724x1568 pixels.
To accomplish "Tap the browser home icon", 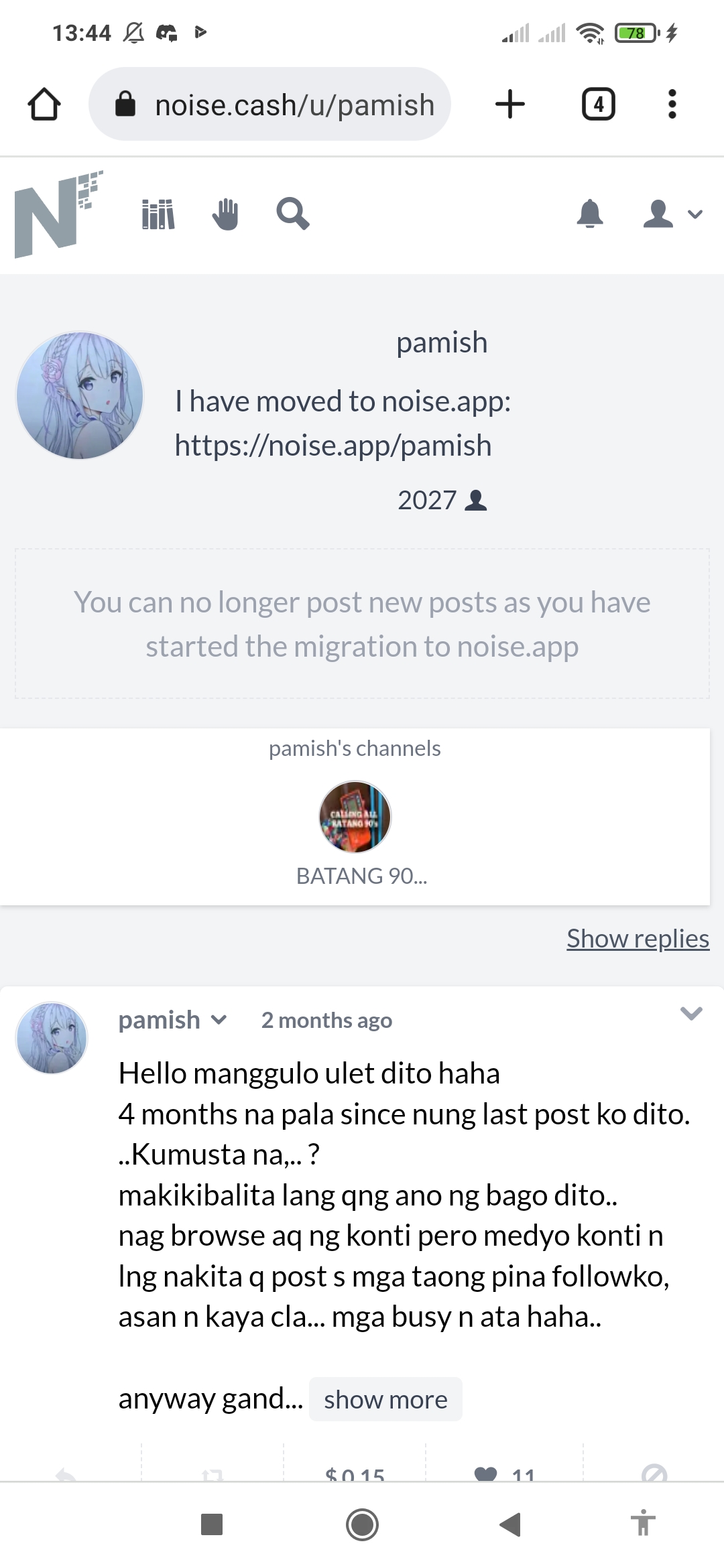I will coord(44,105).
